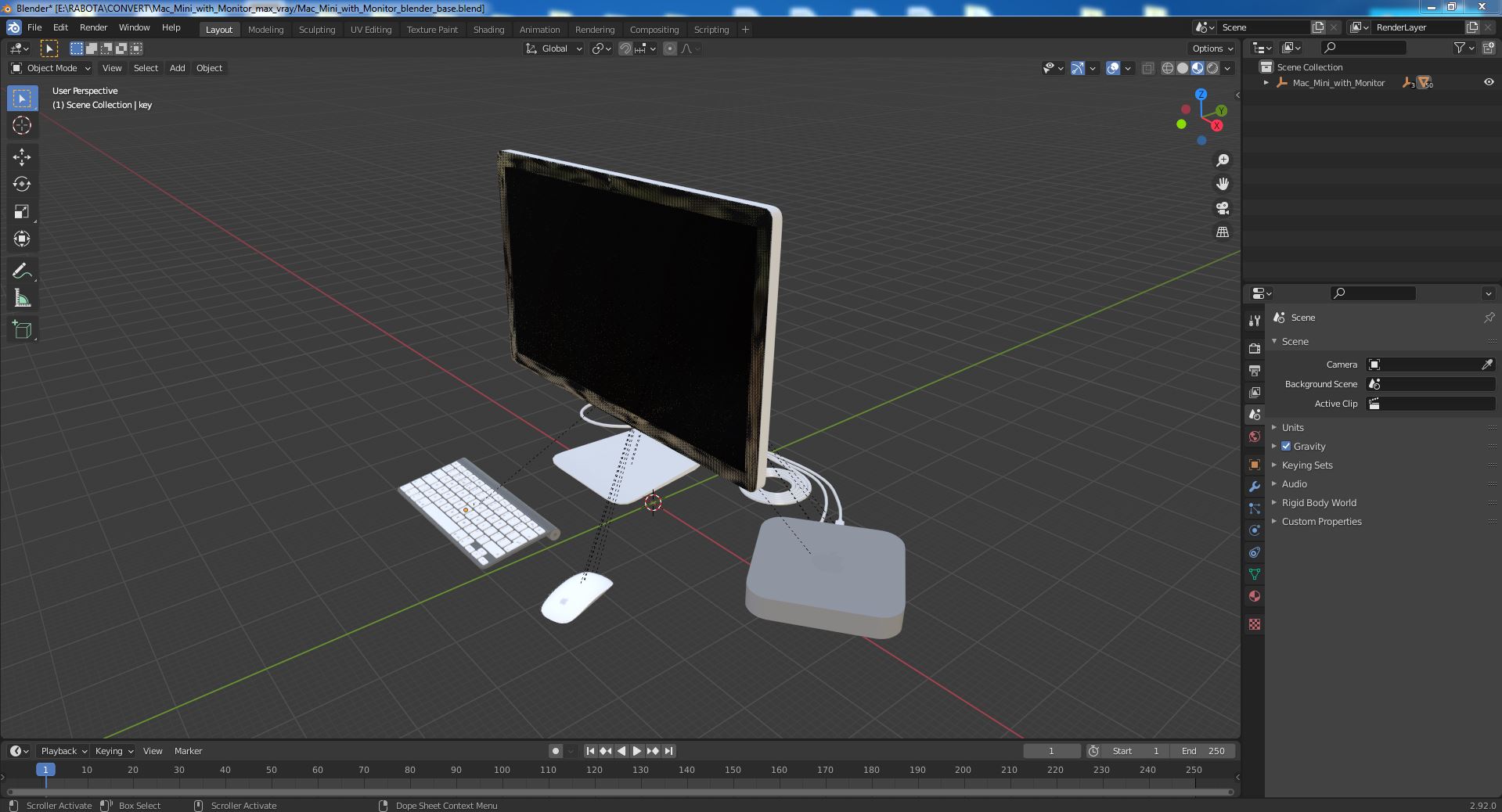
Task: Open the File menu
Action: (34, 27)
